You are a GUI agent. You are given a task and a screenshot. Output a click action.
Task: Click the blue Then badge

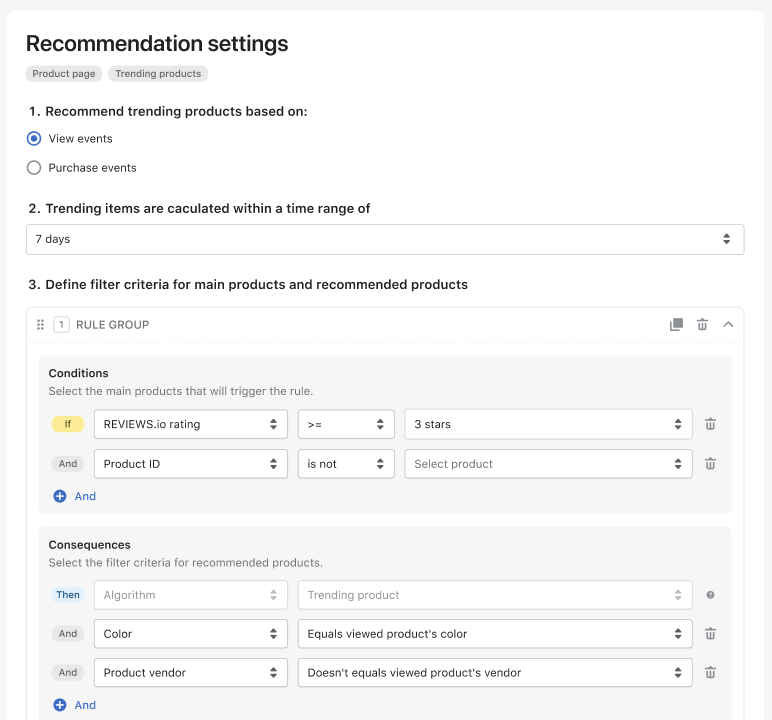click(68, 595)
